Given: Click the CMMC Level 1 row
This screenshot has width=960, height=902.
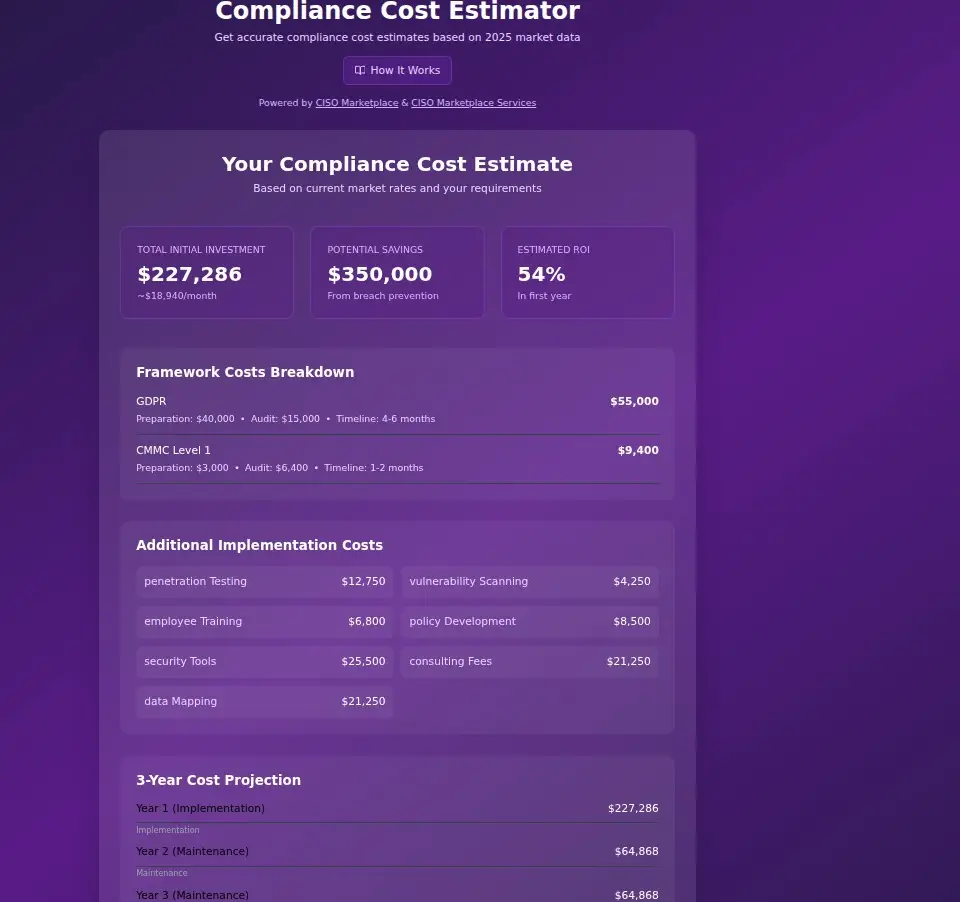Looking at the screenshot, I should [x=397, y=458].
